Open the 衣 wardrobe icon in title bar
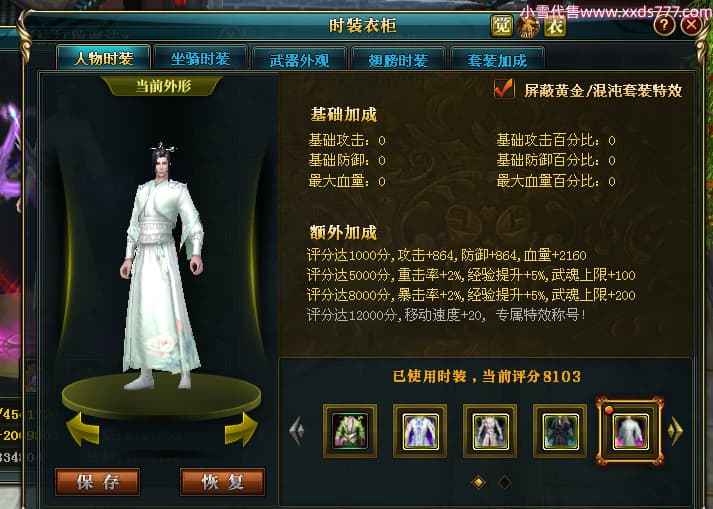Image resolution: width=713 pixels, height=509 pixels. coord(555,26)
